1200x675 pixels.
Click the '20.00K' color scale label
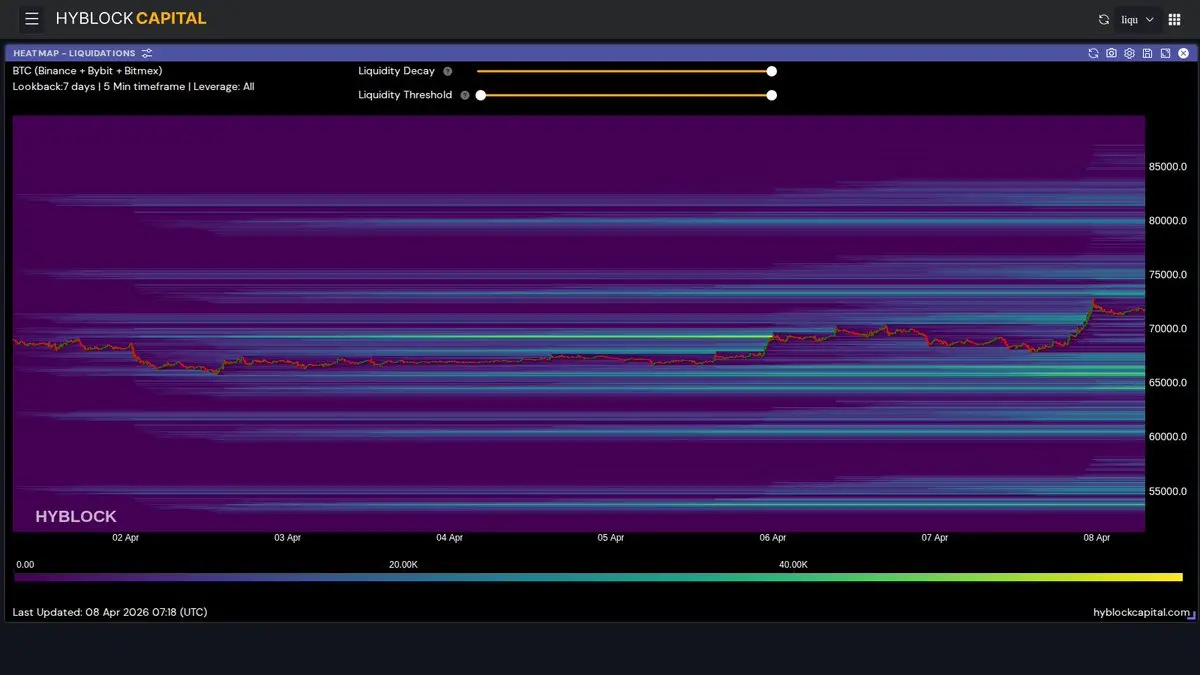tap(403, 565)
